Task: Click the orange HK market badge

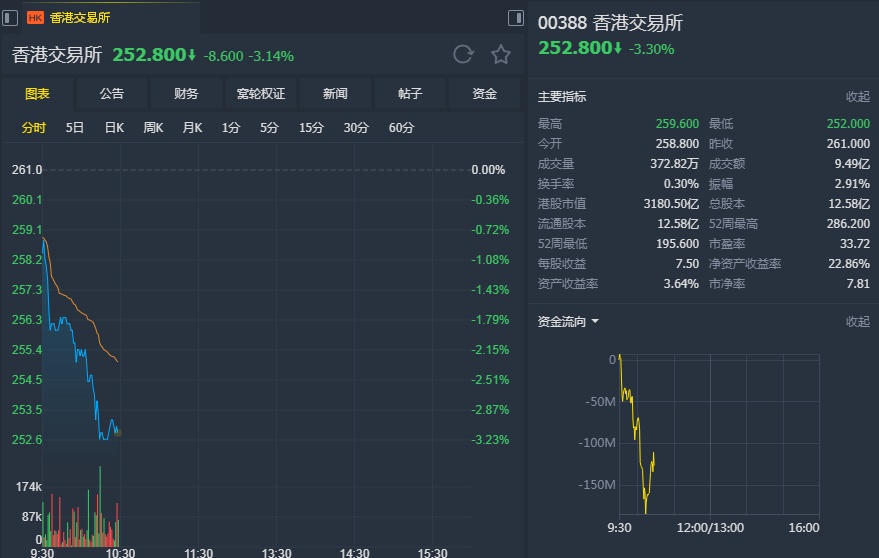Action: [x=35, y=17]
